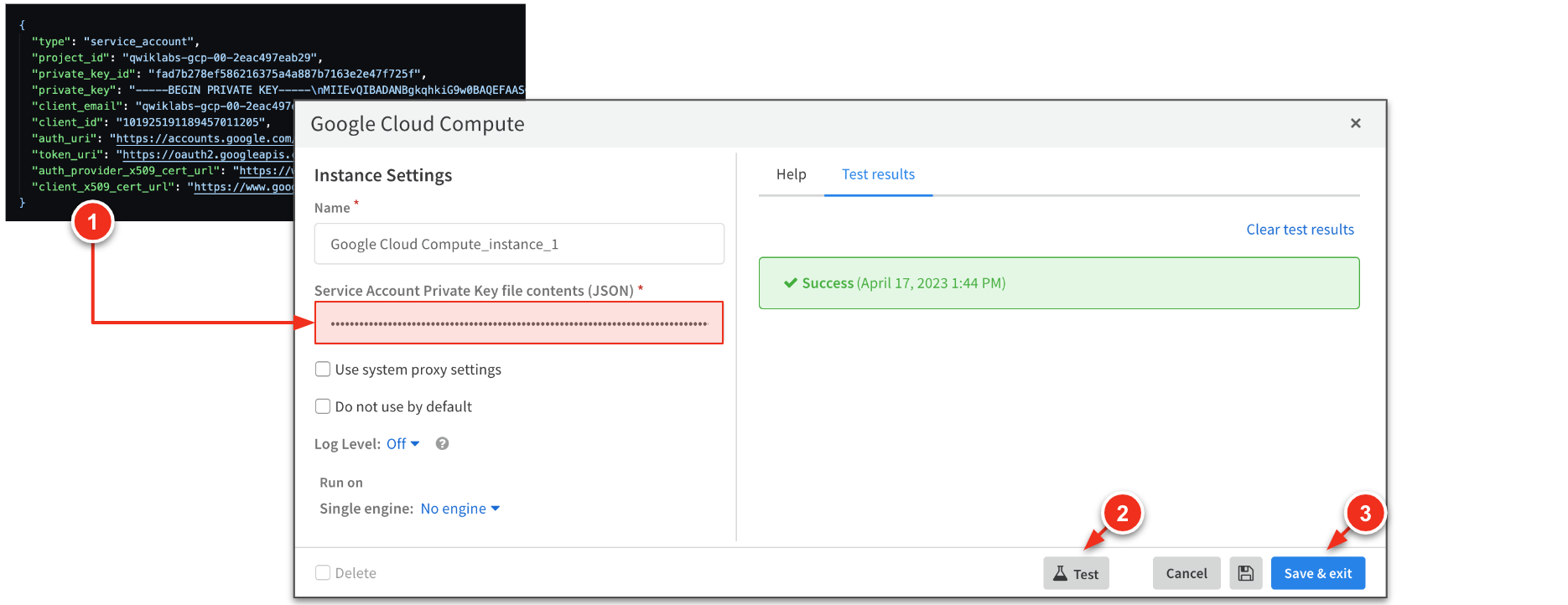Click the green Success checkmark icon
1568x605 pixels.
pos(790,283)
